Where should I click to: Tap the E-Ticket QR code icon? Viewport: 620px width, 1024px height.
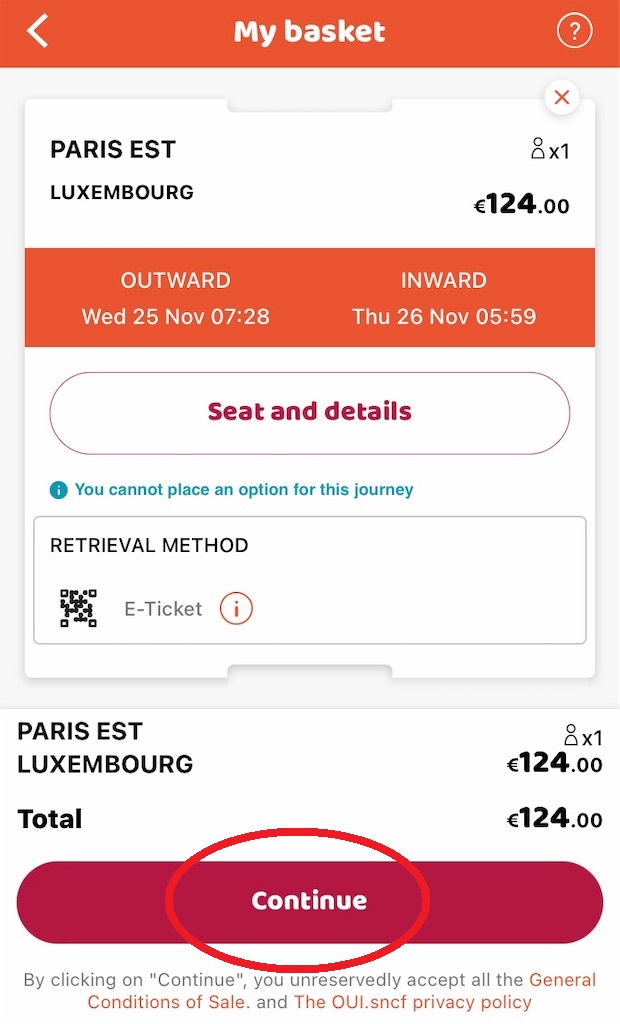(78, 608)
